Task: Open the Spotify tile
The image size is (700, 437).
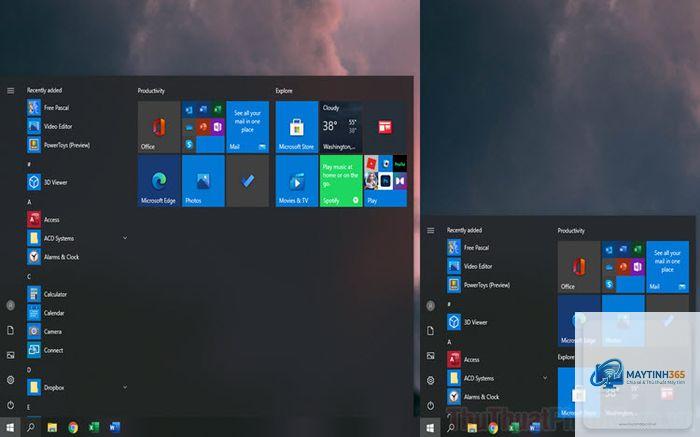Action: coord(341,181)
